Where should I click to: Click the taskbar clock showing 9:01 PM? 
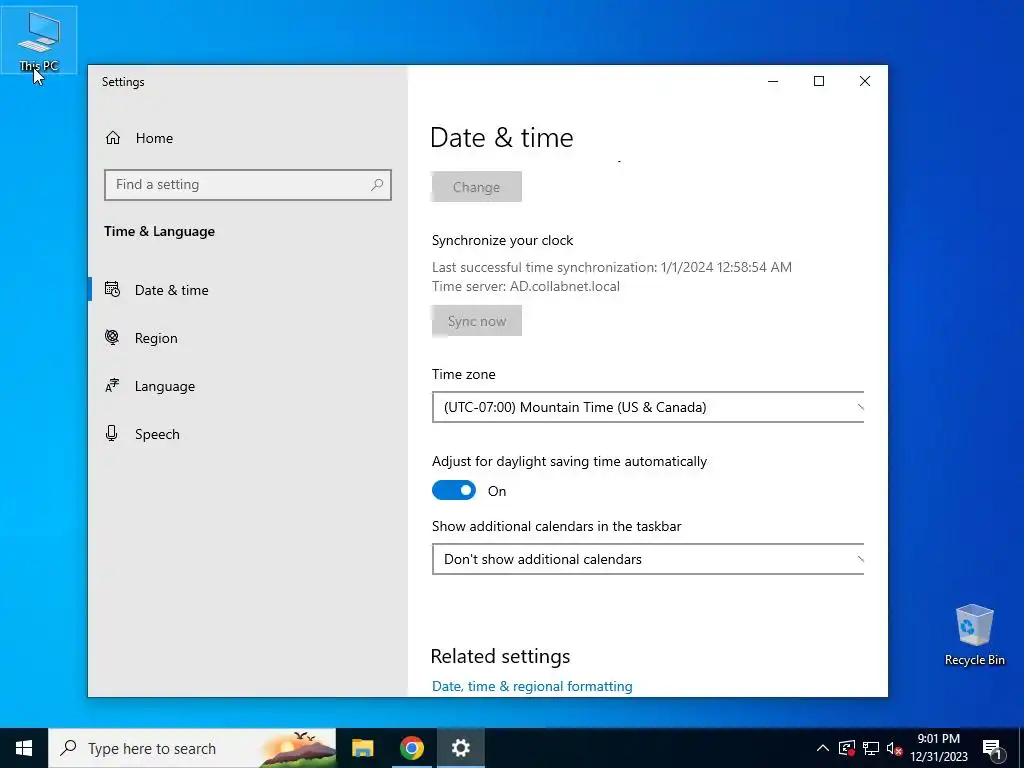938,748
